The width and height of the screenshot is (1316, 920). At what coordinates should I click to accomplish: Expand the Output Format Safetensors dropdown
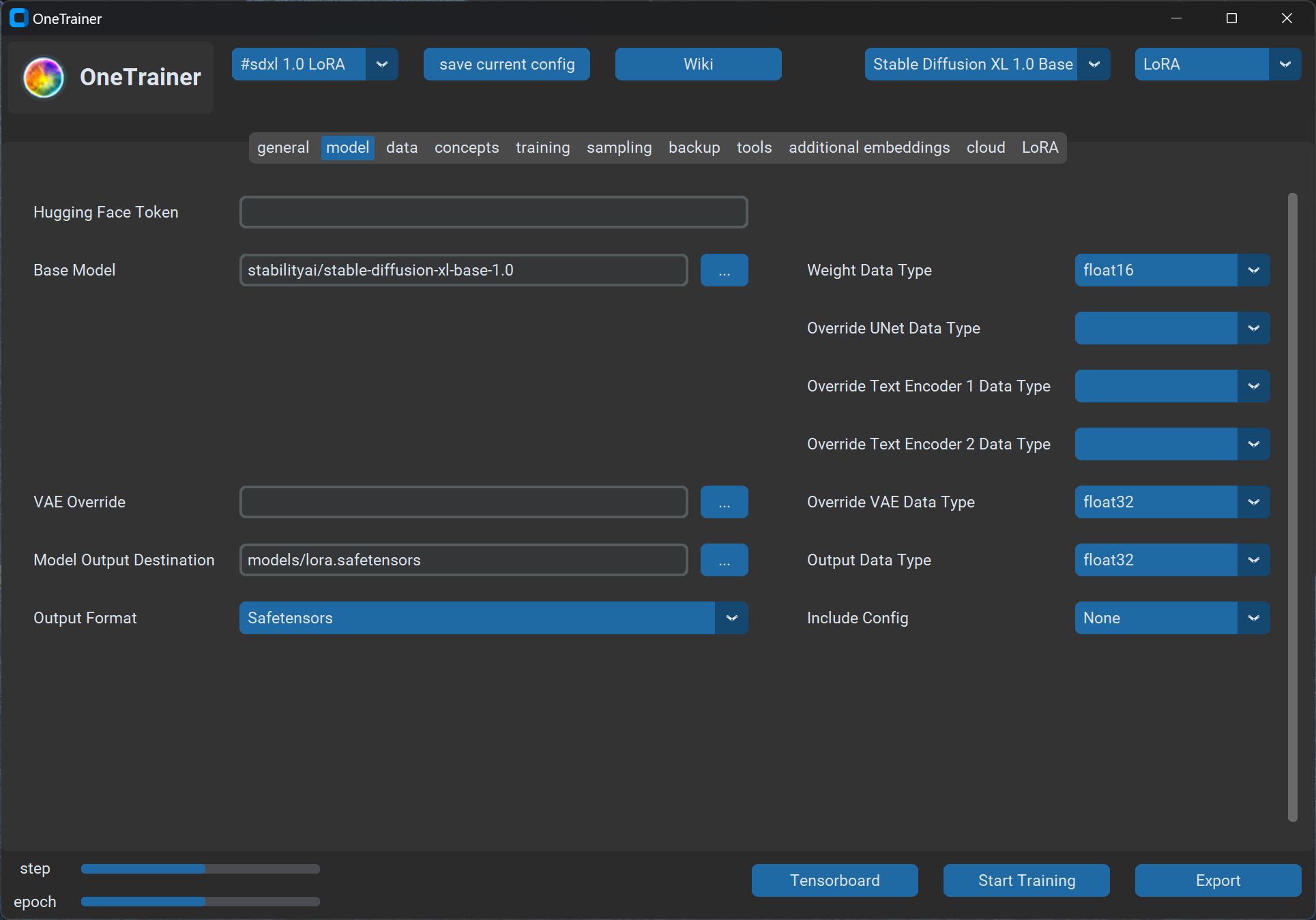[x=731, y=618]
